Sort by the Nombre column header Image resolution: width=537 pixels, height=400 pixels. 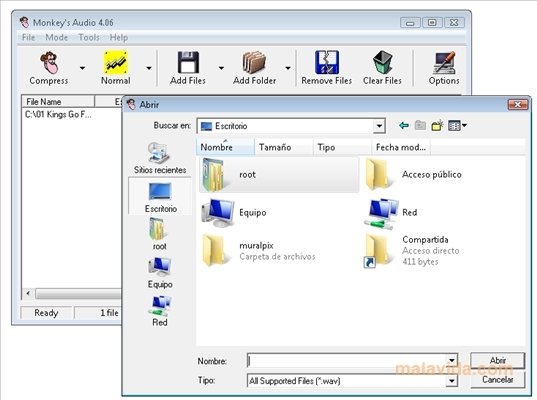point(225,147)
